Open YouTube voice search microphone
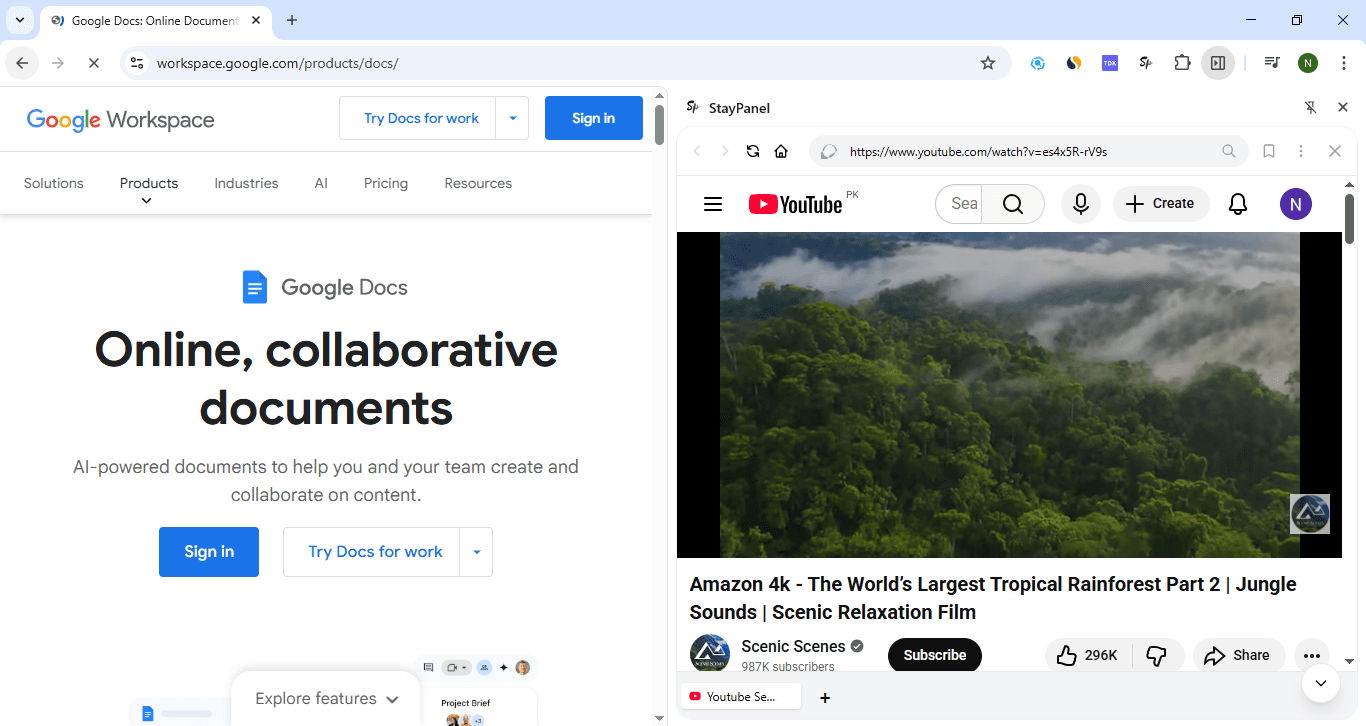This screenshot has width=1366, height=726. click(x=1080, y=203)
